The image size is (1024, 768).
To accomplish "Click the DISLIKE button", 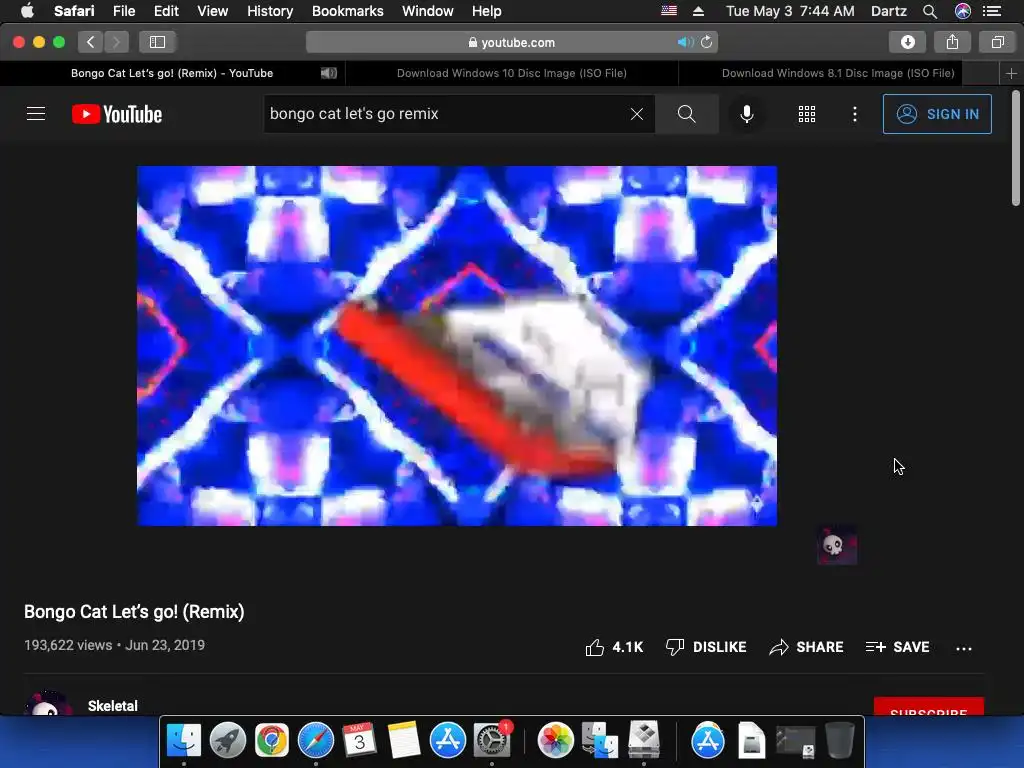I will coord(705,647).
